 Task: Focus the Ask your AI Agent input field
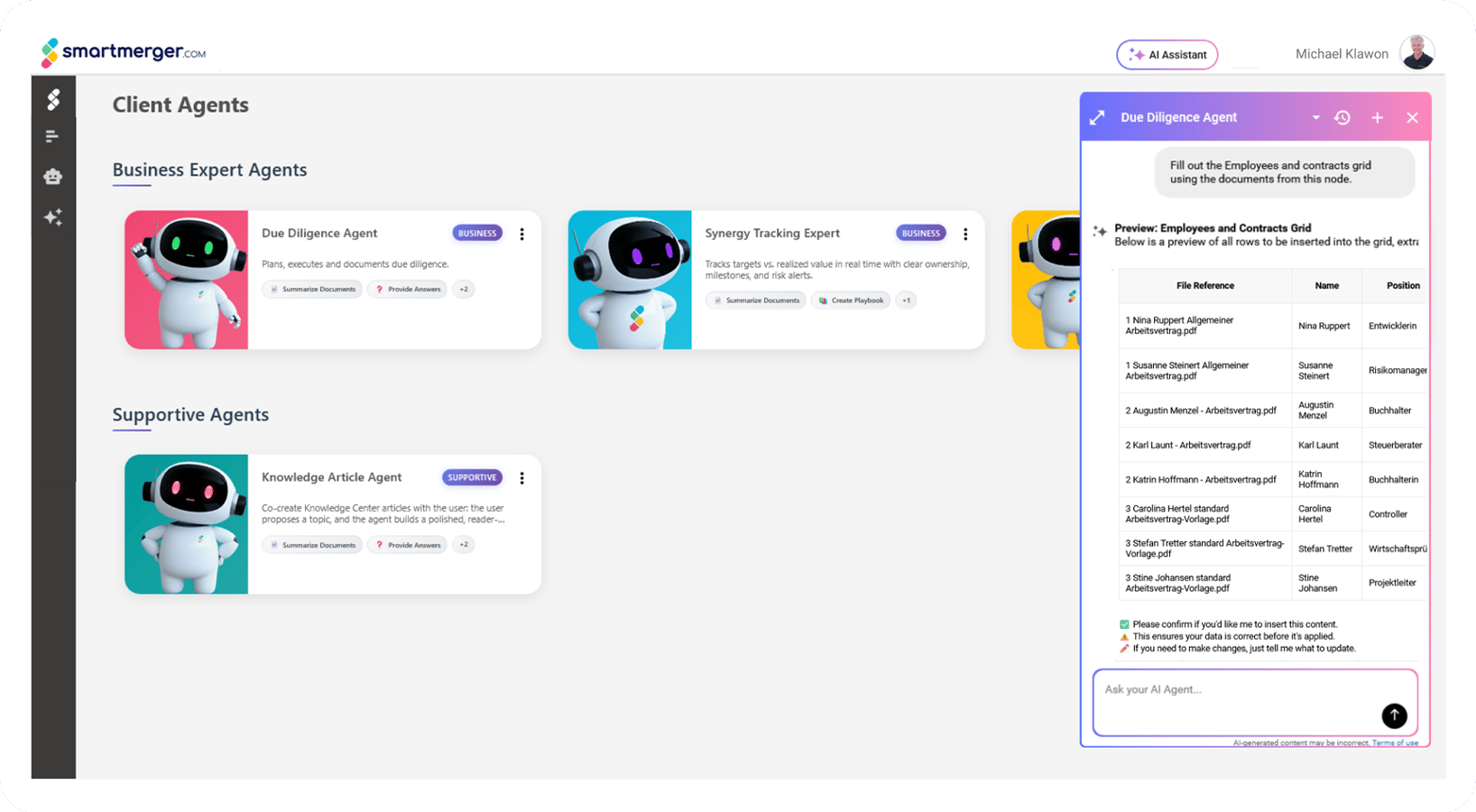[x=1255, y=703]
